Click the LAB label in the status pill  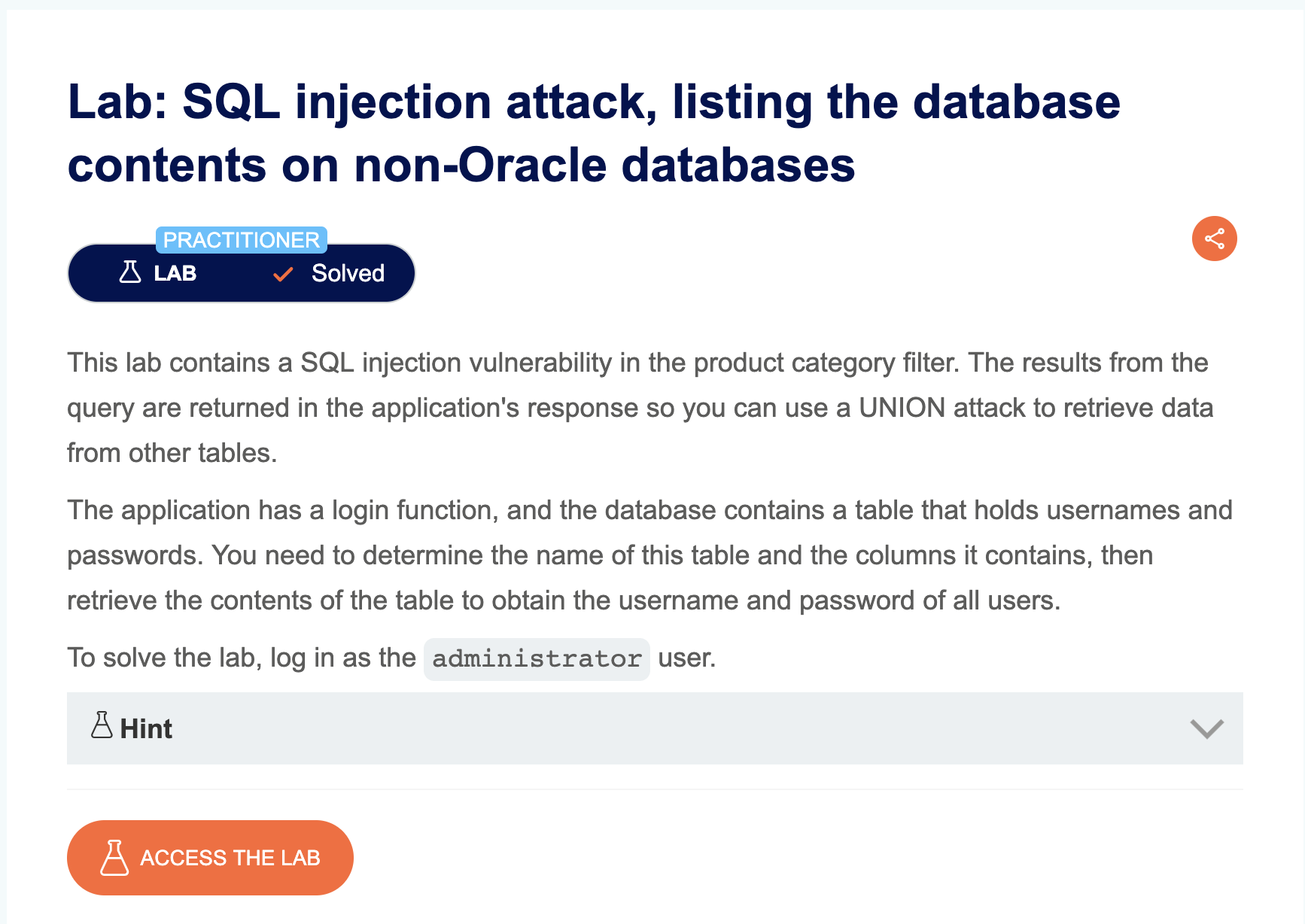tap(175, 273)
